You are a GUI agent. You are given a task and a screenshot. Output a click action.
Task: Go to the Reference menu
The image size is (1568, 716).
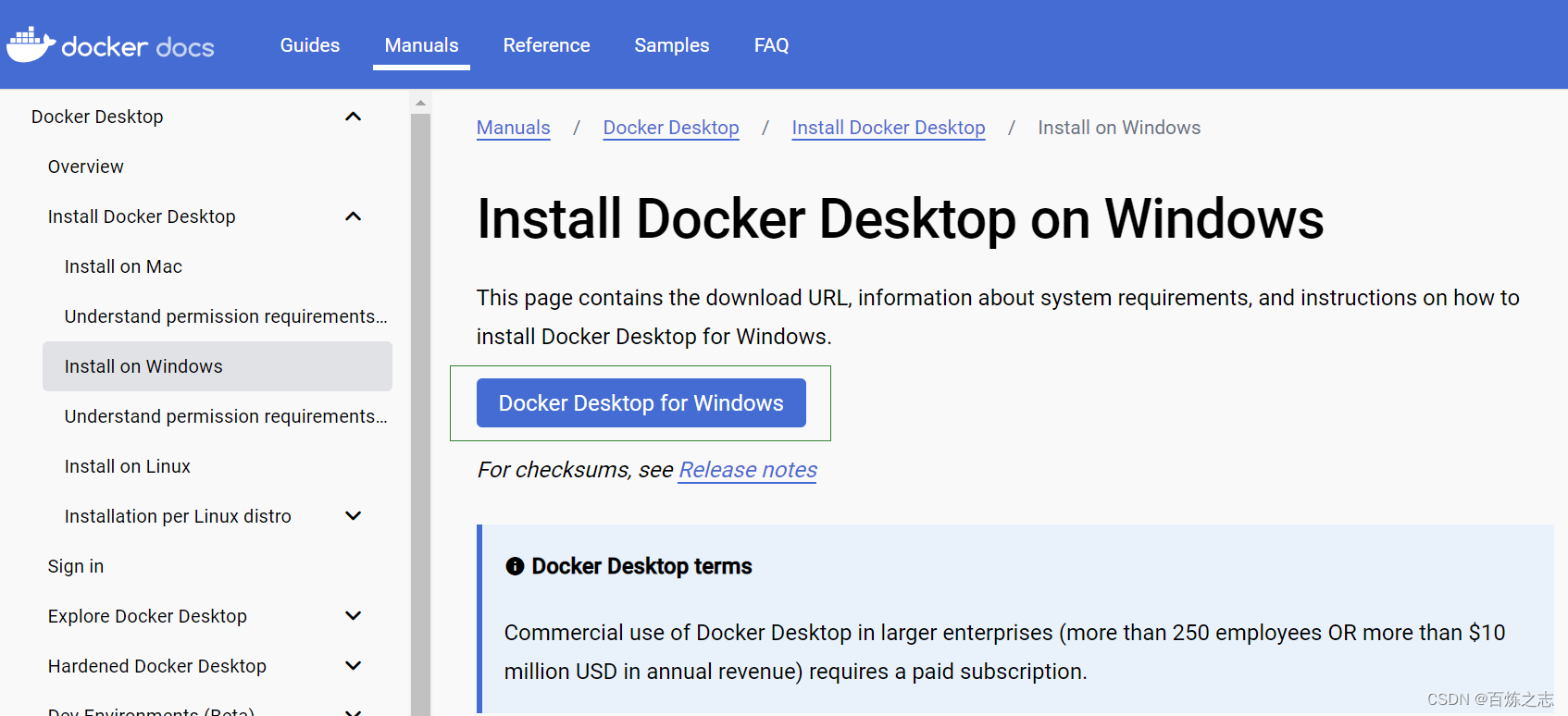(x=546, y=45)
